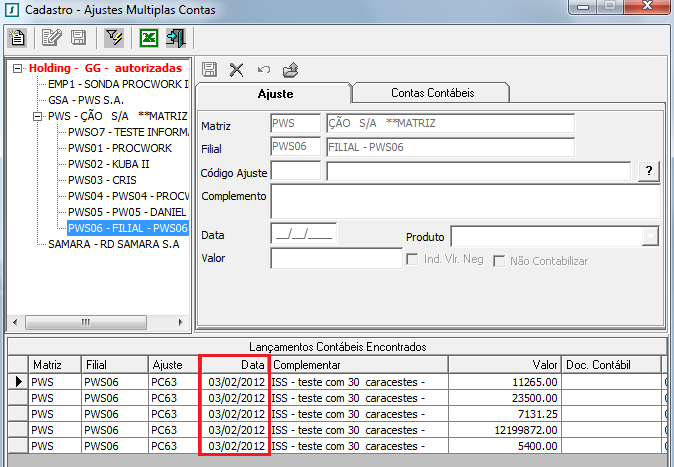674x467 pixels.
Task: Toggle the Ind. Vlr. Neg checkbox
Action: click(x=413, y=261)
